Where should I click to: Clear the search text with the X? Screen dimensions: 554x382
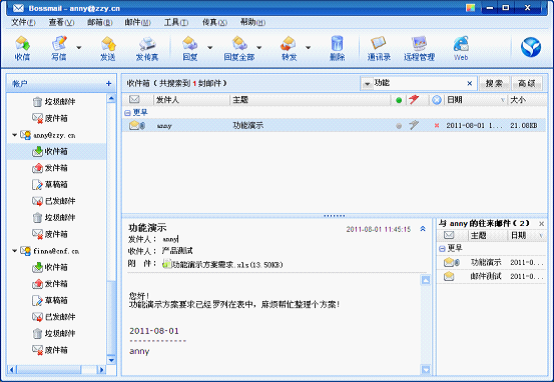pos(470,83)
